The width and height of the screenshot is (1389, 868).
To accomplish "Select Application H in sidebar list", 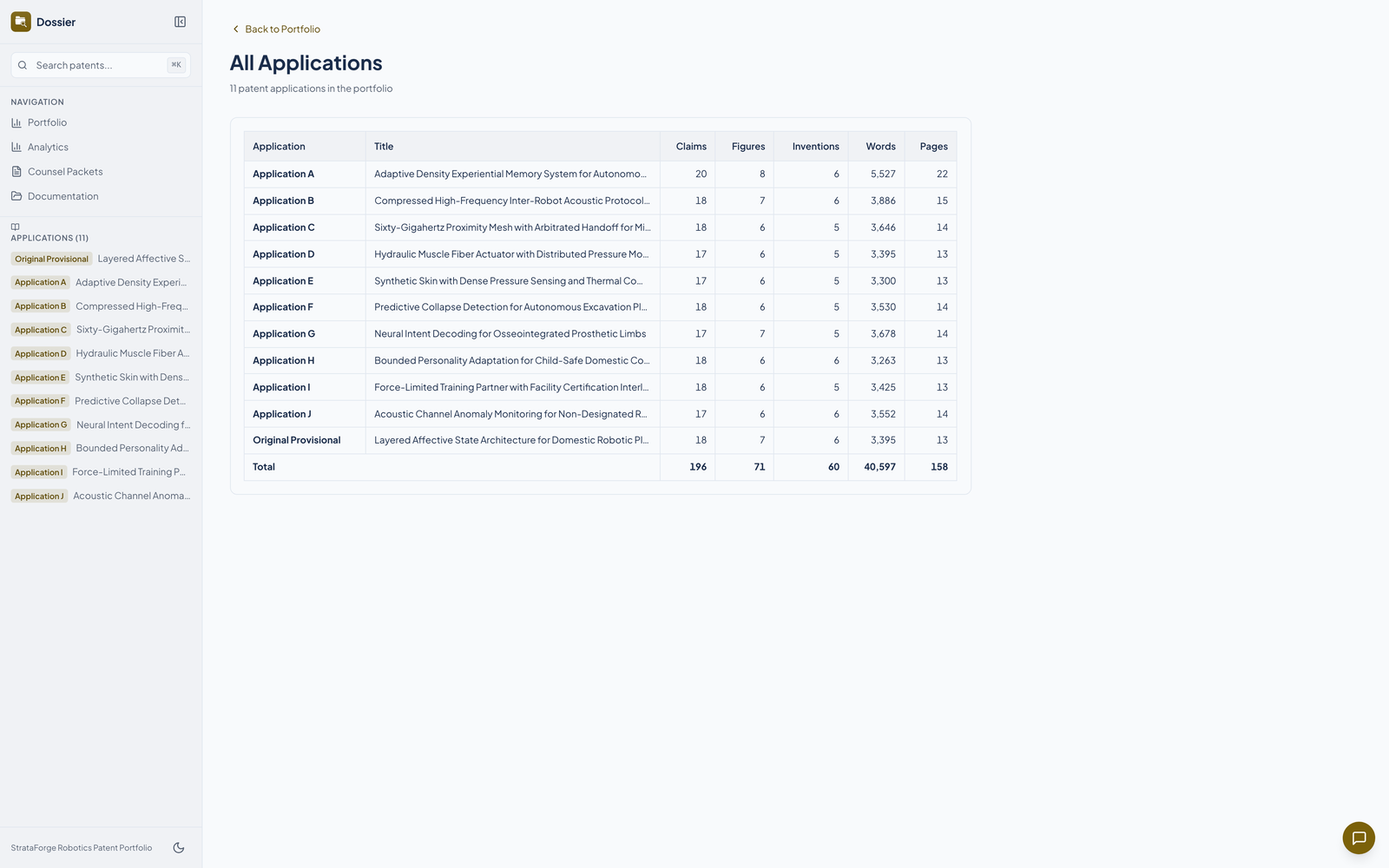I will click(x=101, y=449).
